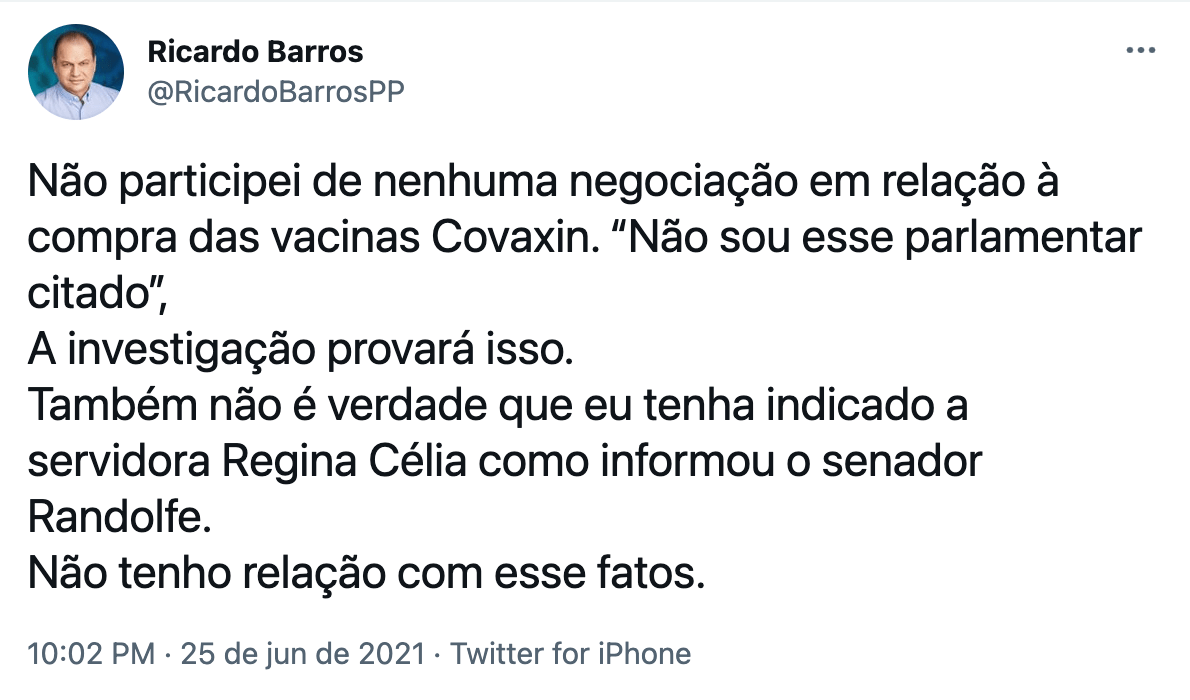Click the @RicardoBarrosPP handle

click(x=276, y=91)
